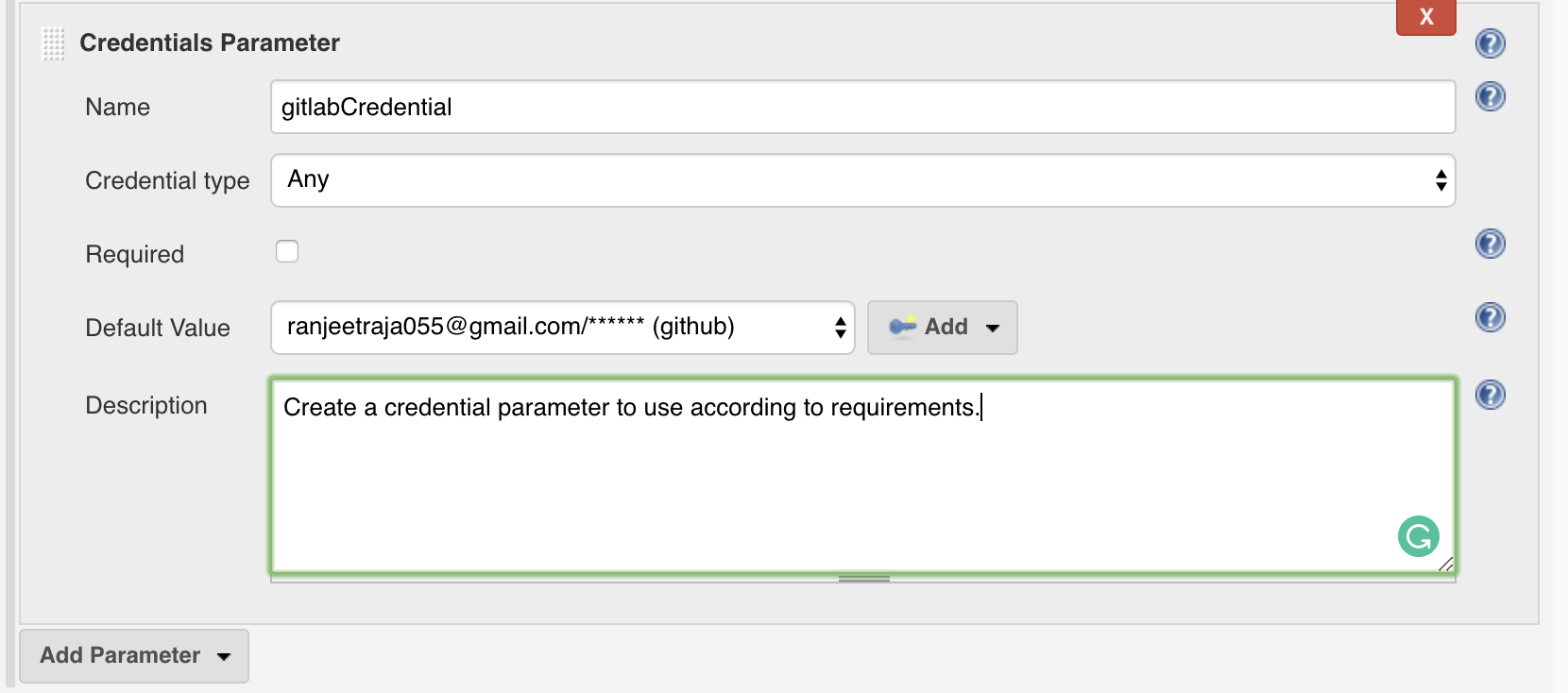This screenshot has height=693, width=1568.
Task: Click the Credential type label
Action: [167, 180]
